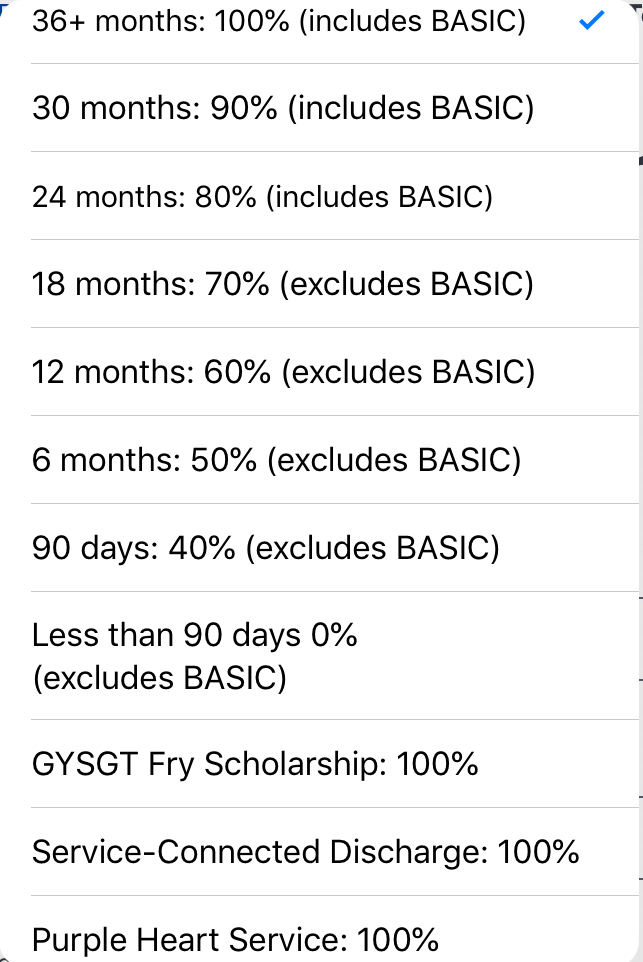Tap the 60% service tier row

(284, 372)
